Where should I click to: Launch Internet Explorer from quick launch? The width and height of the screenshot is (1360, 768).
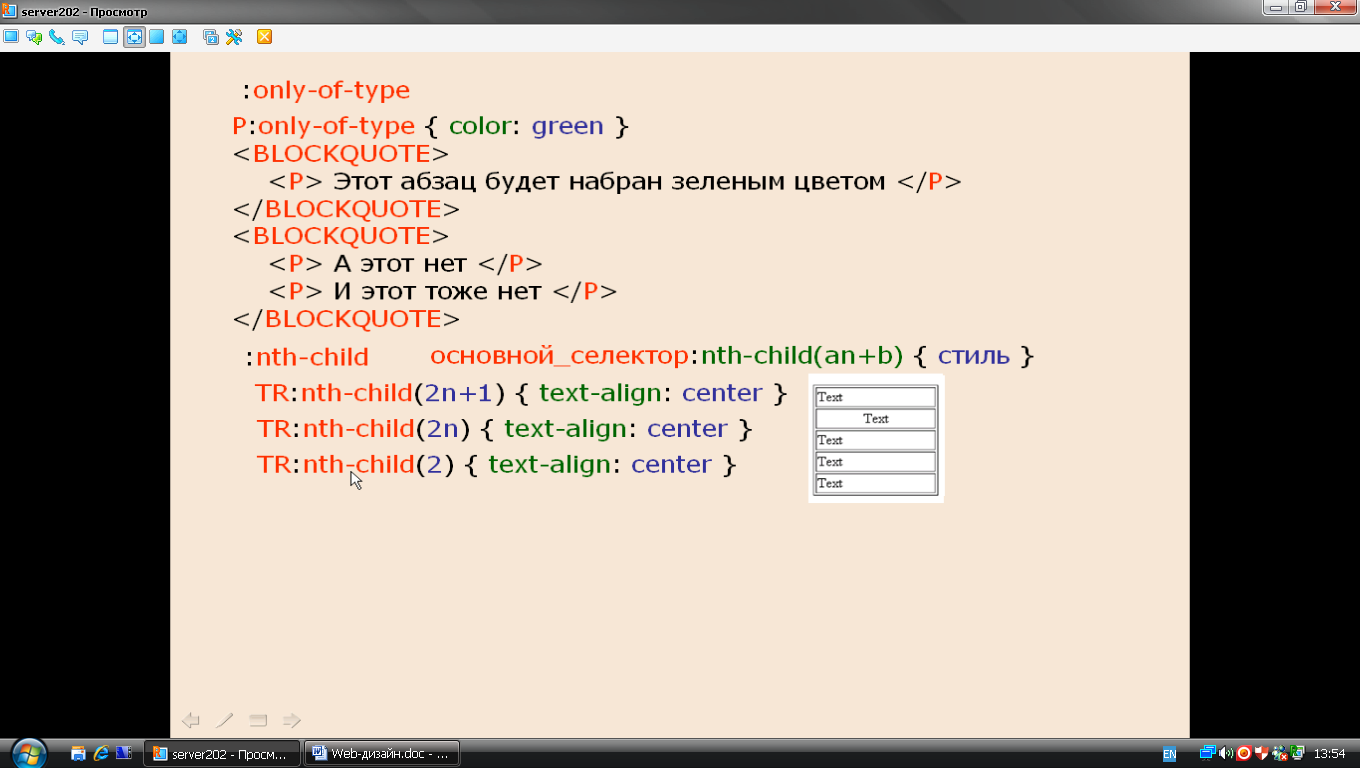point(101,754)
